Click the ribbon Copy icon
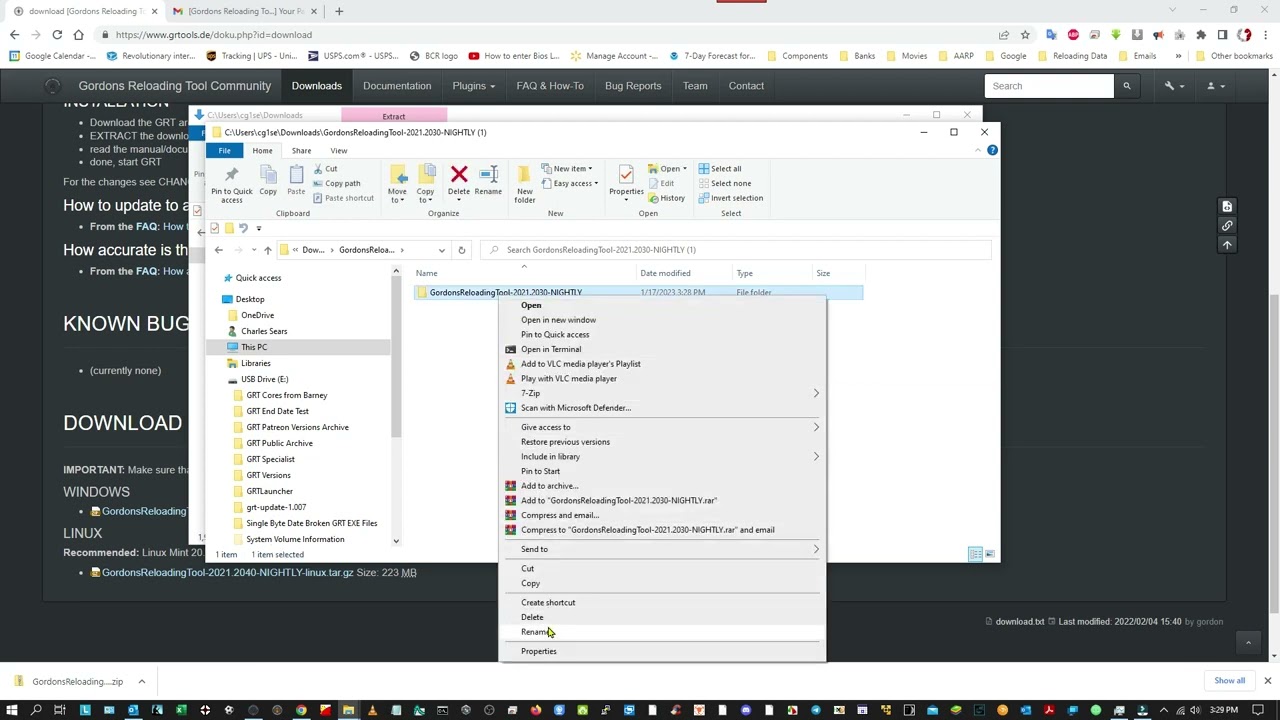Viewport: 1280px width, 720px height. click(268, 181)
